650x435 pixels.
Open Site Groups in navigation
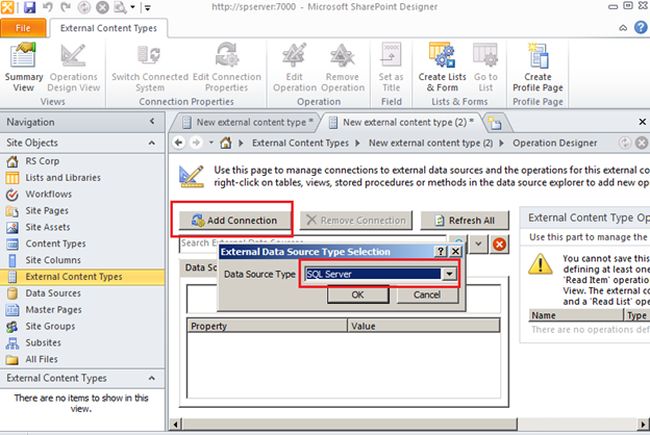[50, 326]
